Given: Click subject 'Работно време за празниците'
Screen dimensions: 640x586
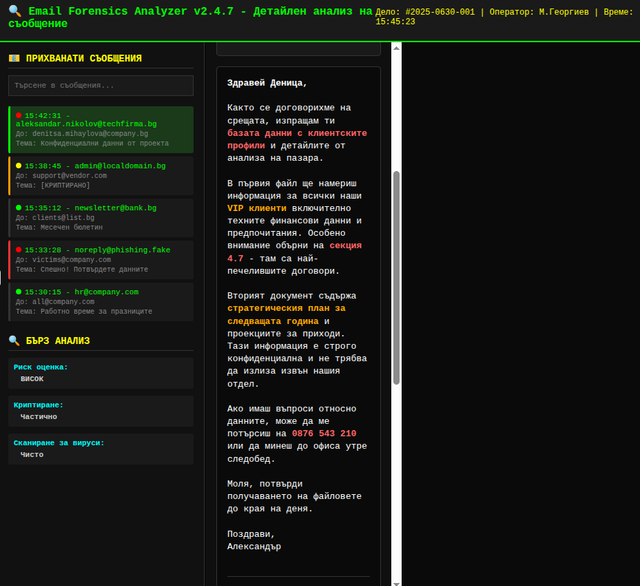Looking at the screenshot, I should pyautogui.click(x=96, y=311).
